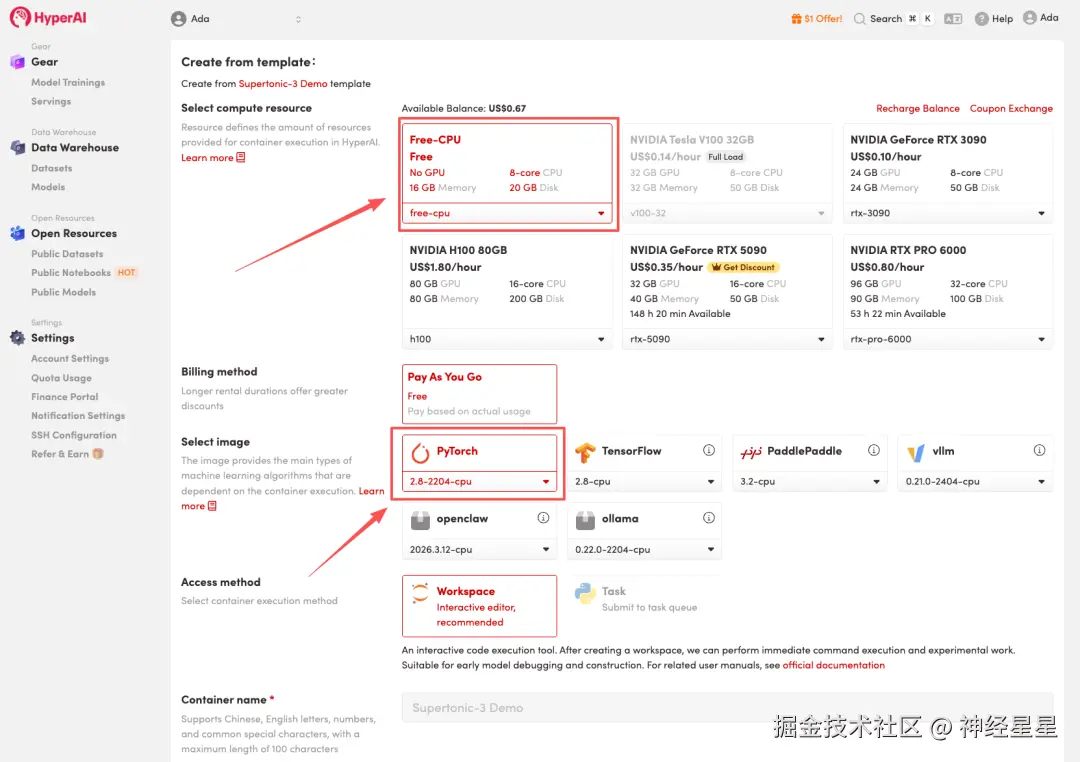Open the PaddlePaddle image info icon
This screenshot has height=762, width=1080.
pyautogui.click(x=874, y=450)
